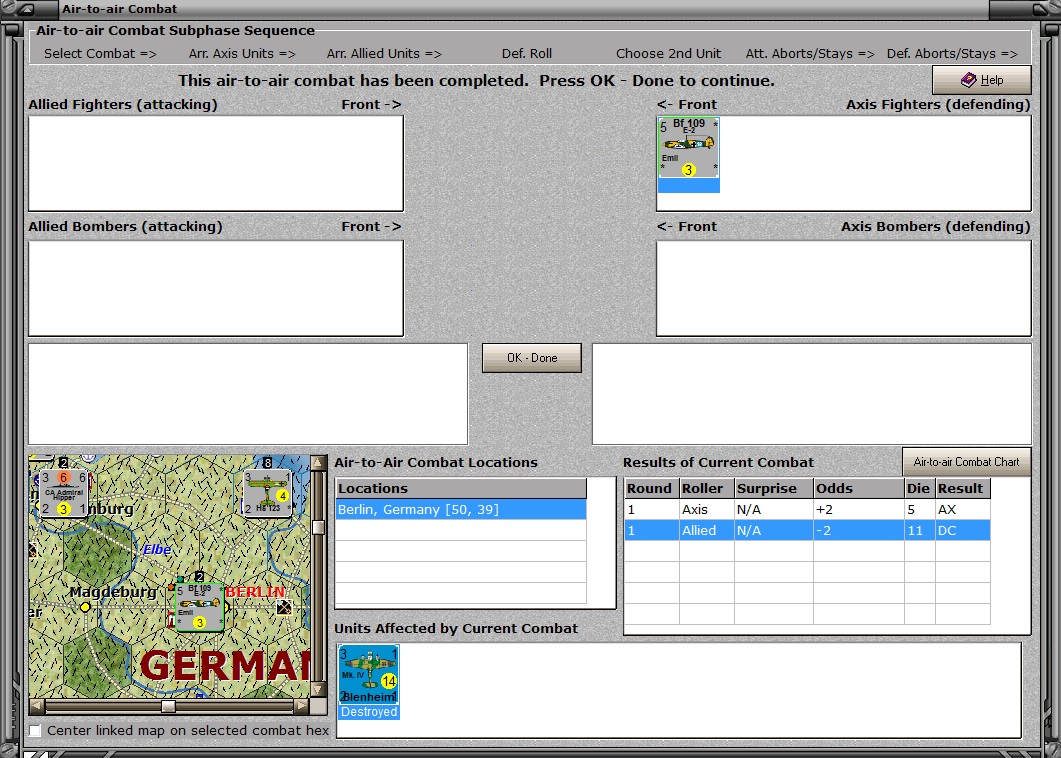Screen dimensions: 1061x758
Task: Click the book icon on the Help button
Action: coord(968,80)
